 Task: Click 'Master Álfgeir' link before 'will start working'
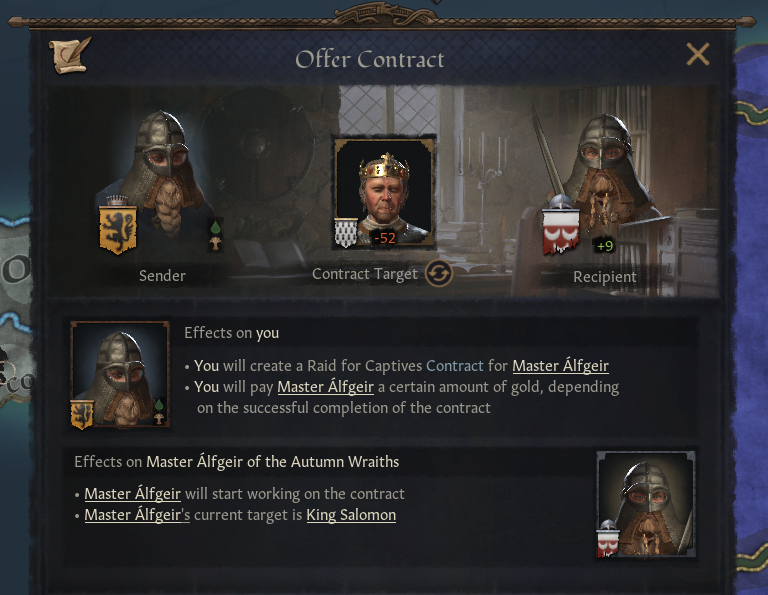[x=132, y=494]
